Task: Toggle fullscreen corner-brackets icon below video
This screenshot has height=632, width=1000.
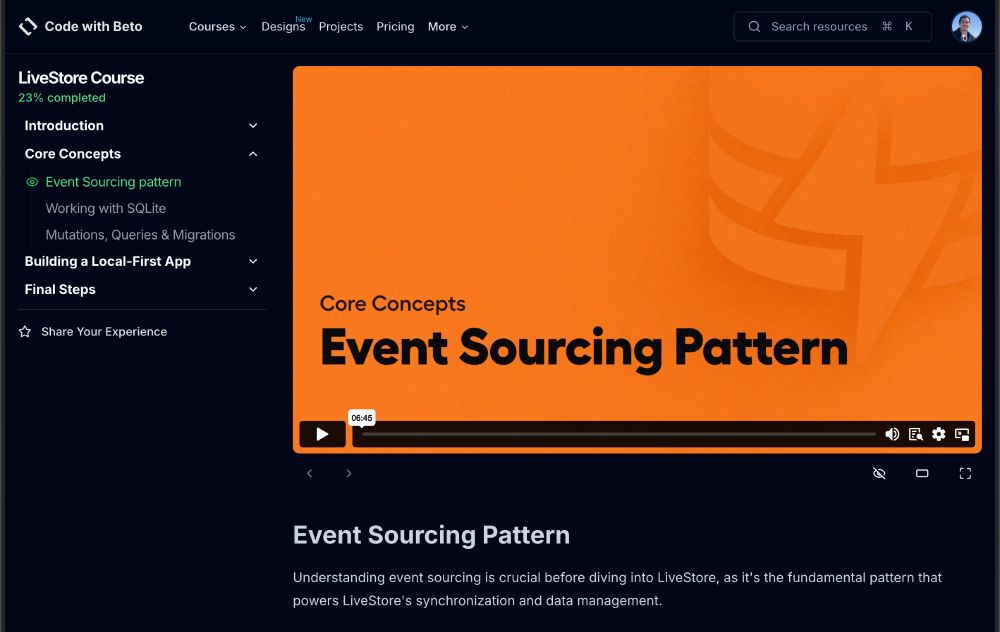Action: pyautogui.click(x=965, y=473)
